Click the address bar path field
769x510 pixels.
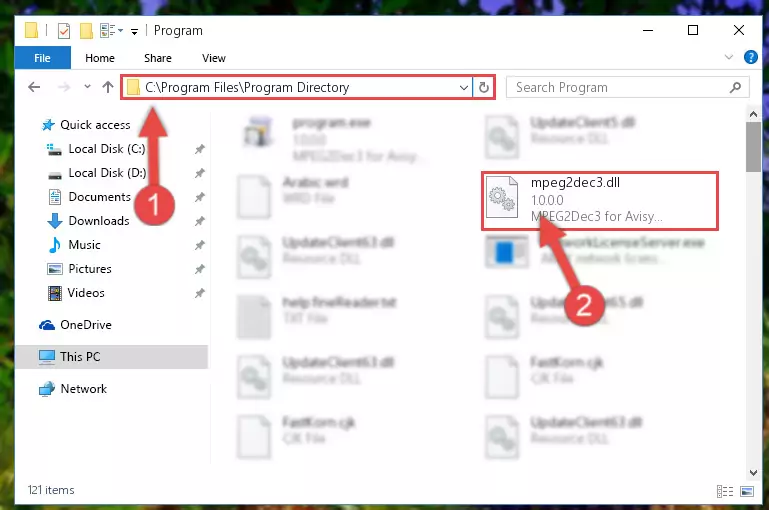298,87
